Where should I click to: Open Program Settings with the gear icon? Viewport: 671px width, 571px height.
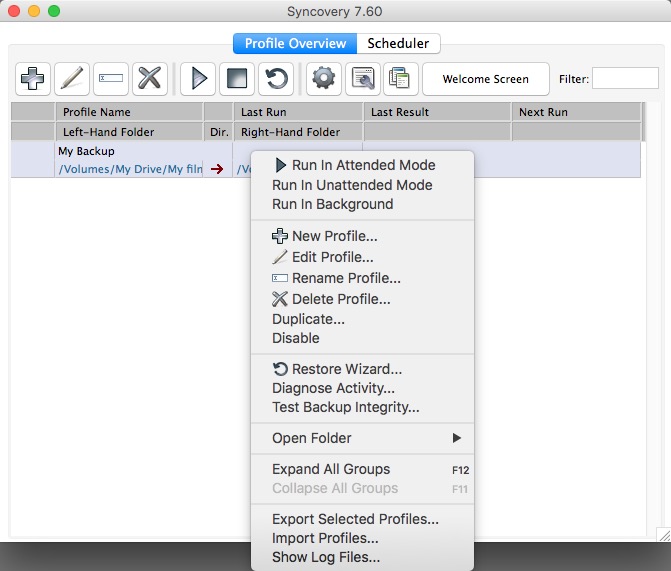coord(324,79)
